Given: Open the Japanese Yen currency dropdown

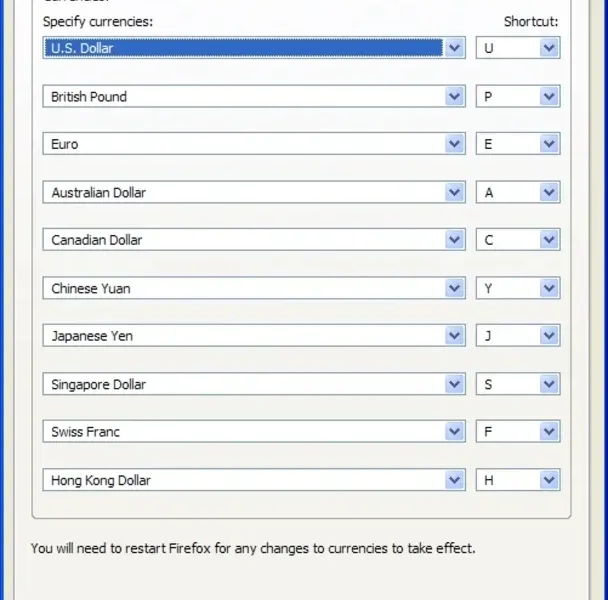Looking at the screenshot, I should (x=455, y=336).
